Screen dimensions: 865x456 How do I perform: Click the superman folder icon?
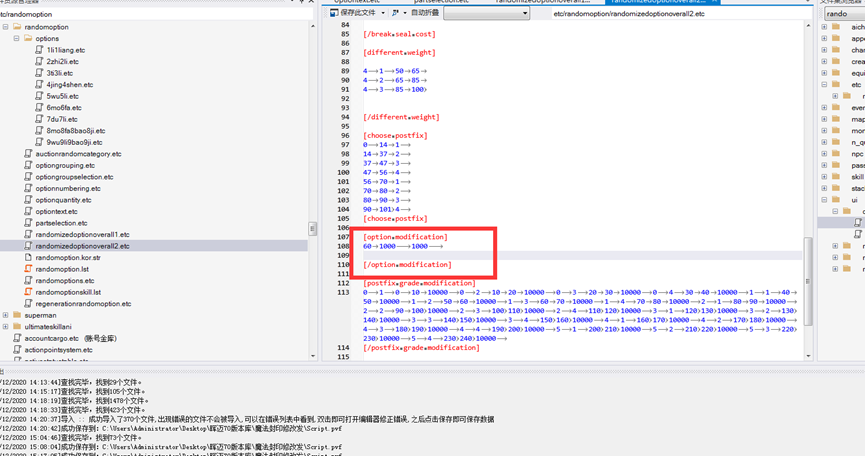tap(17, 315)
